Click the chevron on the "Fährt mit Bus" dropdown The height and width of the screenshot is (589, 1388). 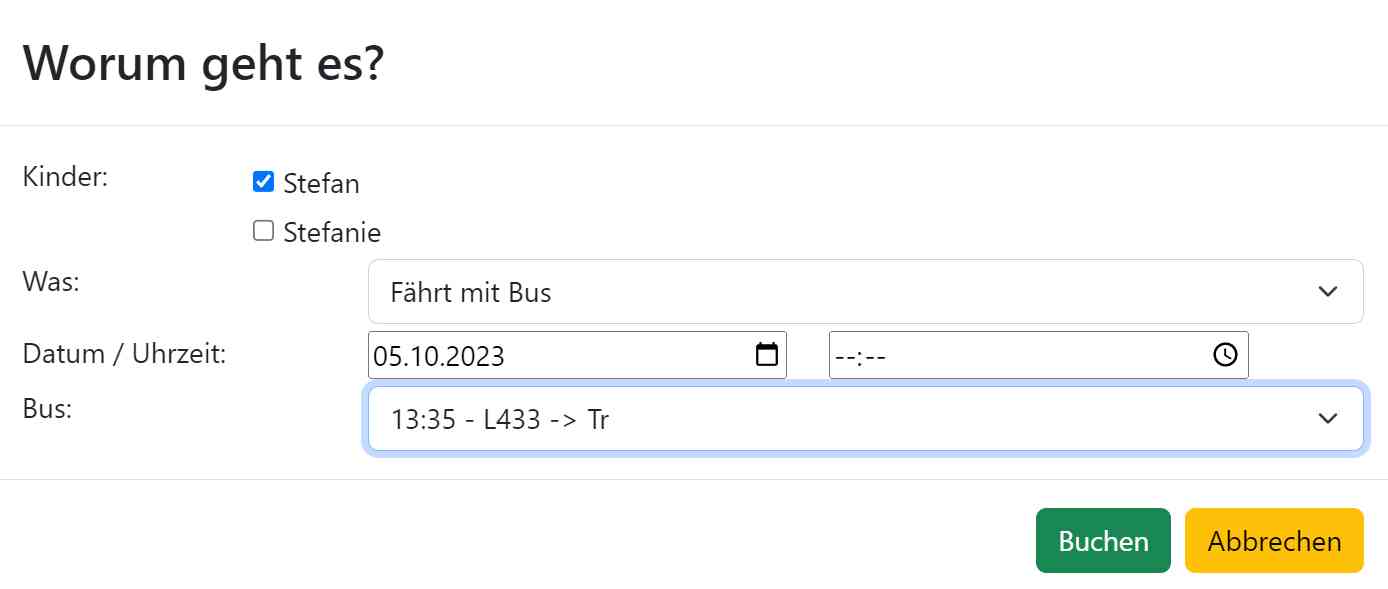(1328, 291)
